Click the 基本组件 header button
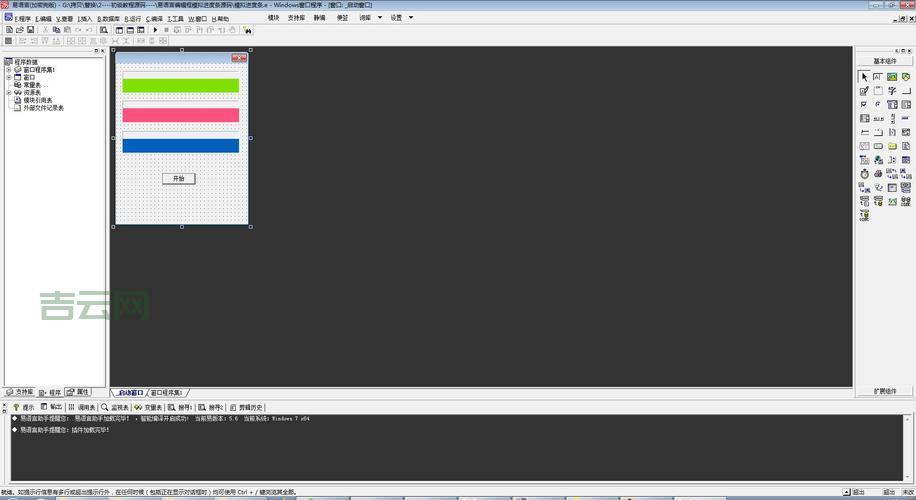 pos(885,61)
